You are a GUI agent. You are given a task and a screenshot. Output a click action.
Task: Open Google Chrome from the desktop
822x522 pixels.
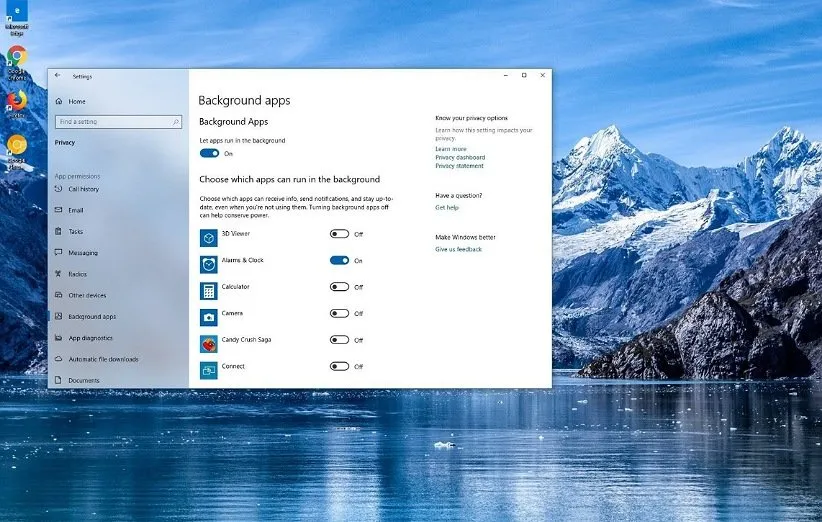pyautogui.click(x=17, y=58)
